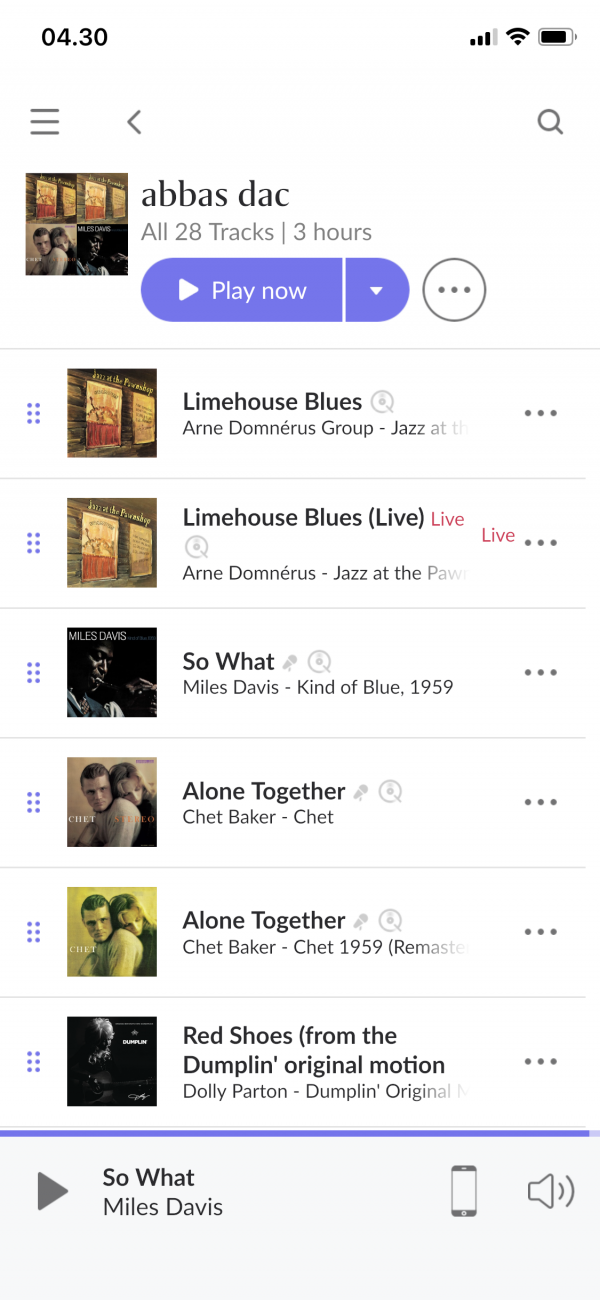Go back using the back arrow
The image size is (600, 1300).
[135, 122]
